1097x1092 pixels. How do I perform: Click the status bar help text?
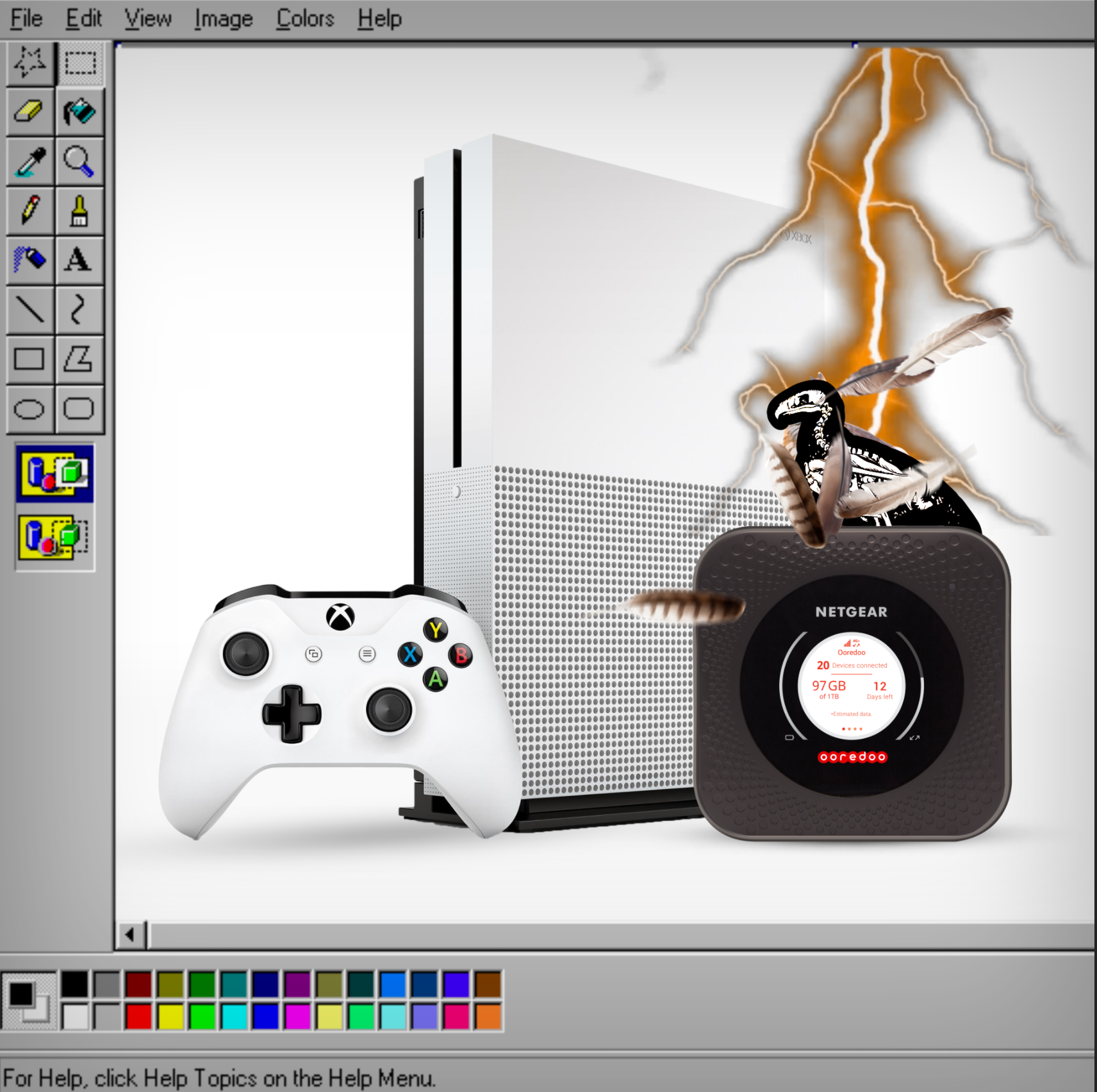(219, 1078)
